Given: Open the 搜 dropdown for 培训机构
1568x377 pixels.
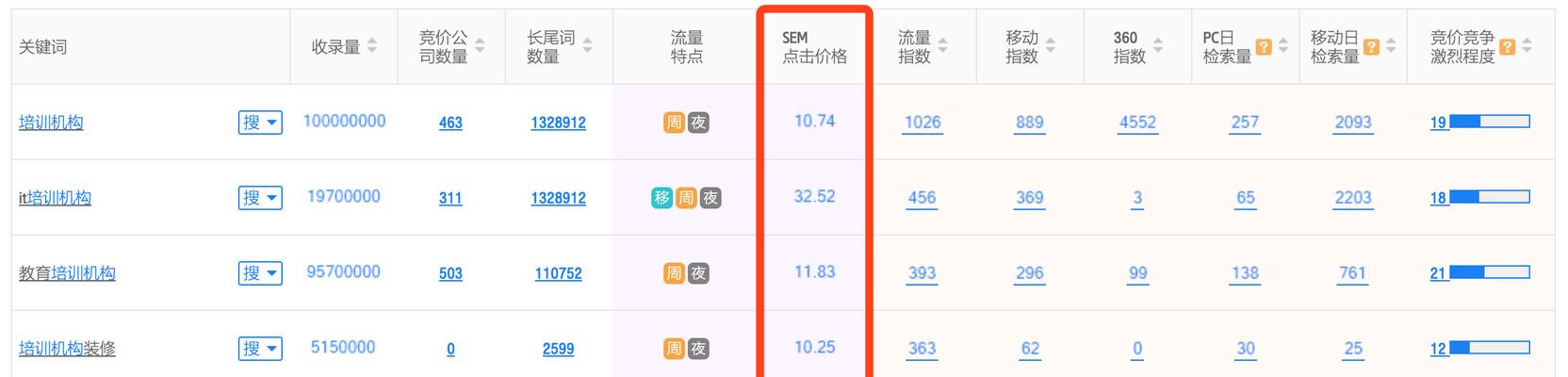Looking at the screenshot, I should click(x=260, y=123).
